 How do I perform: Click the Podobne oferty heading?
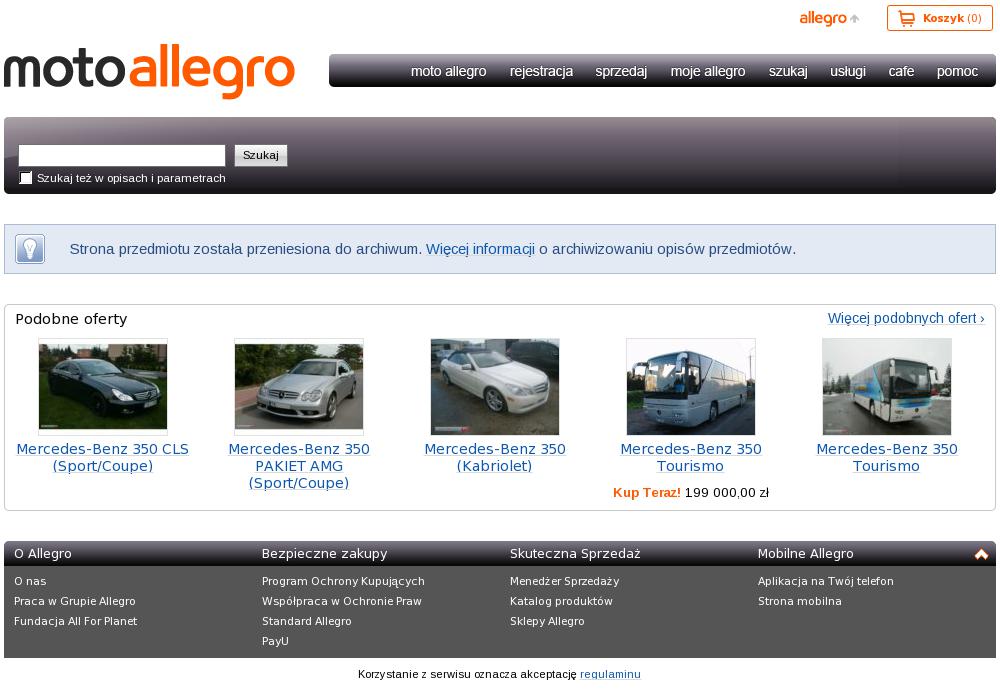pyautogui.click(x=71, y=319)
